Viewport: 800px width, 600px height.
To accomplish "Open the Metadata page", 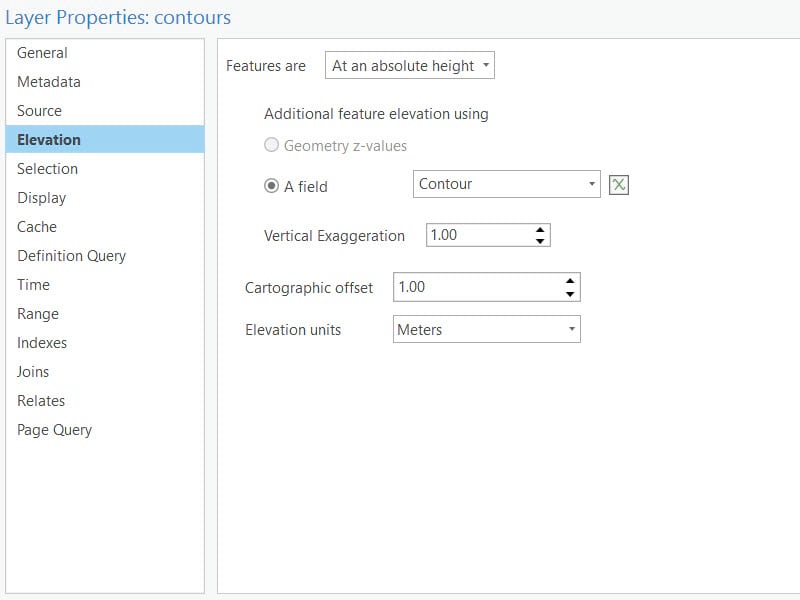I will coord(47,82).
